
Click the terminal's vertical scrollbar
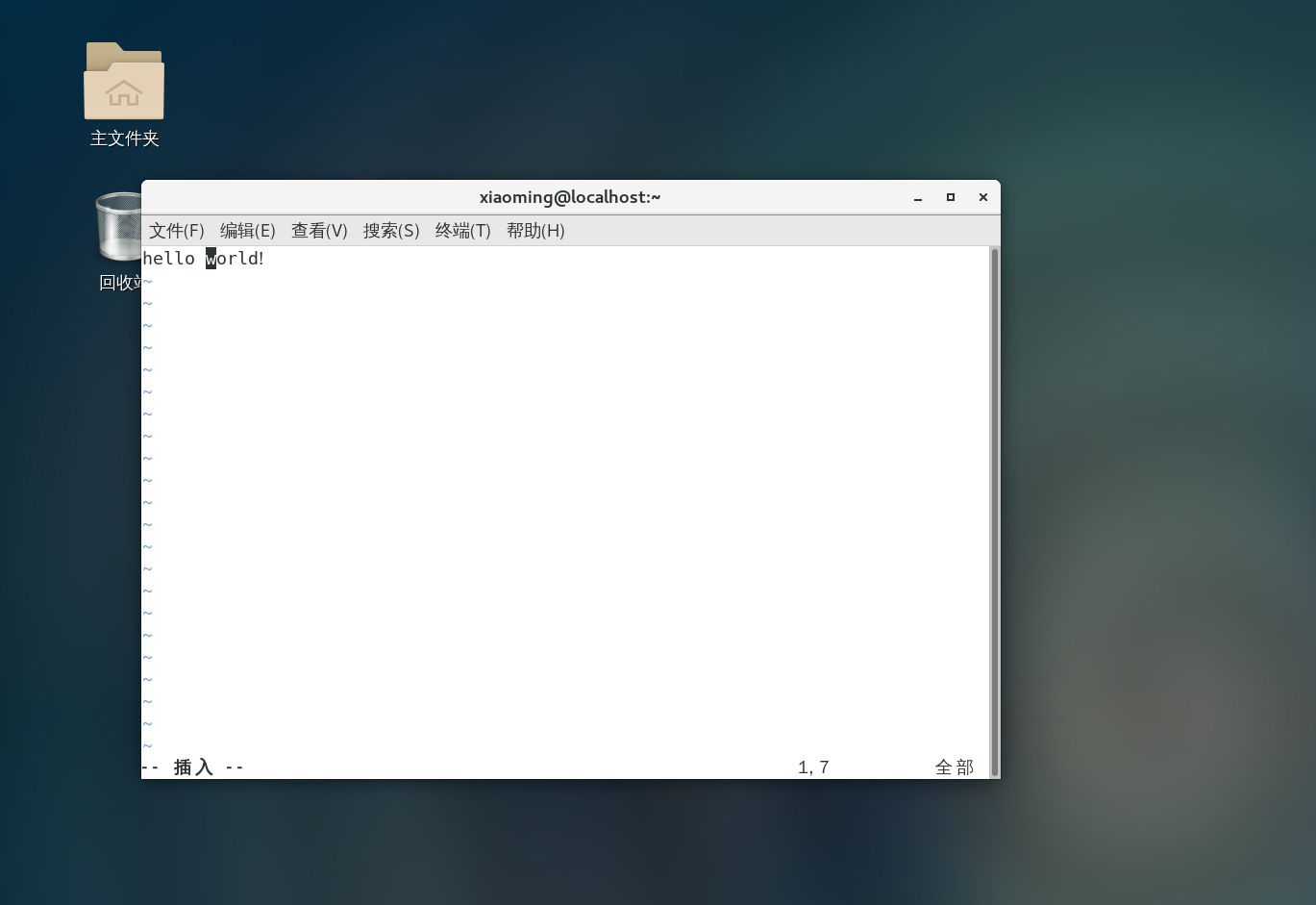pyautogui.click(x=994, y=510)
